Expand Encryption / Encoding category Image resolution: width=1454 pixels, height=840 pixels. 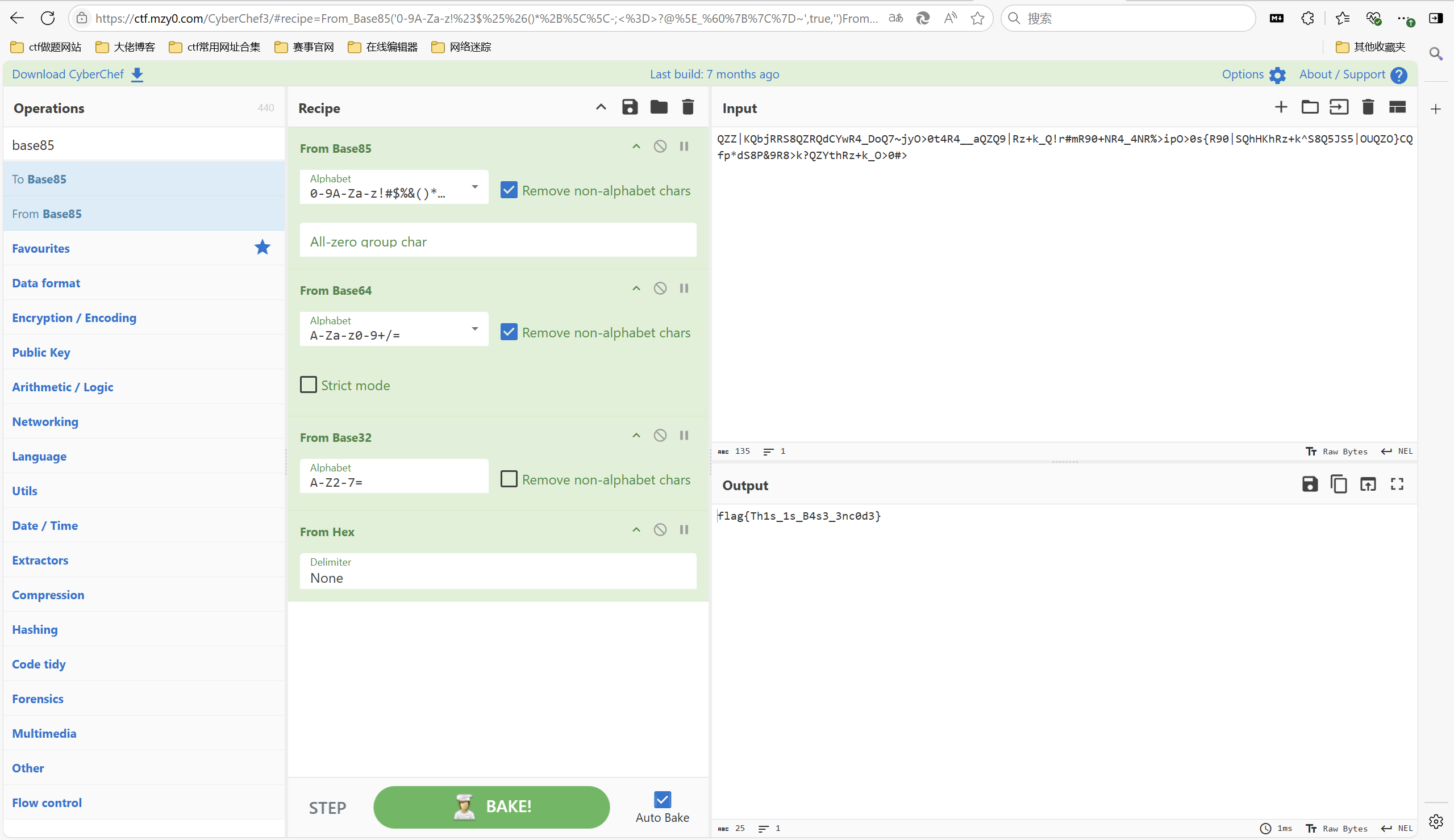(144, 318)
